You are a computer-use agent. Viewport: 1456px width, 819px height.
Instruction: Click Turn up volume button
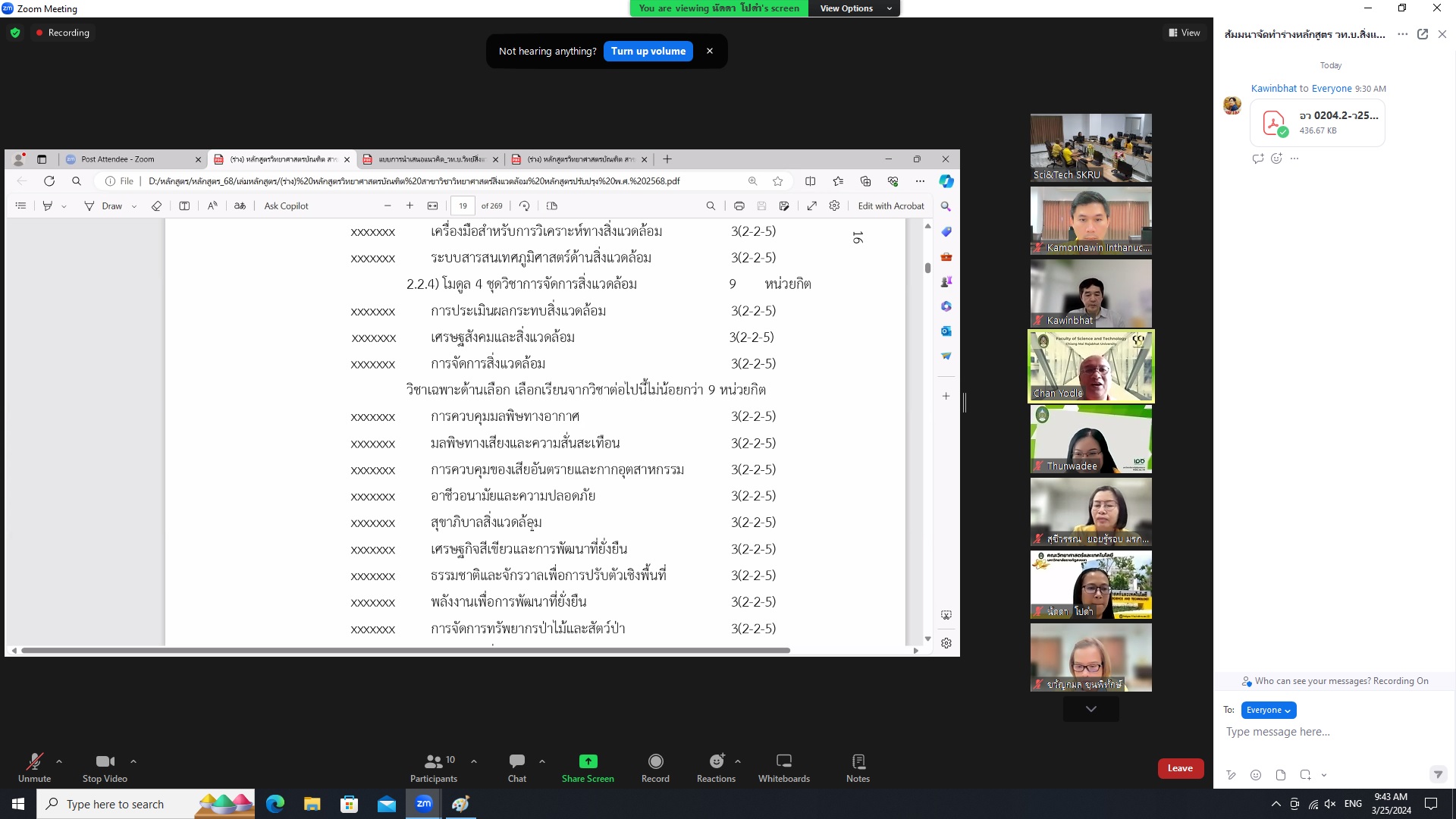[648, 51]
